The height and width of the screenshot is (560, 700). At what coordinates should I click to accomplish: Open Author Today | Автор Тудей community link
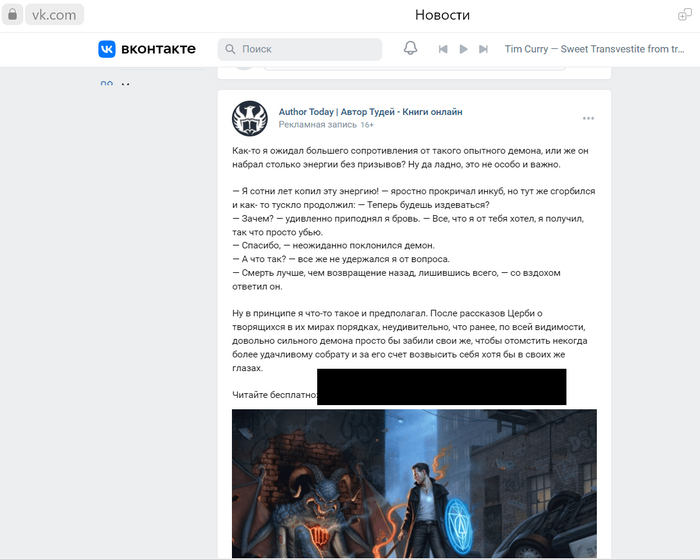pyautogui.click(x=370, y=112)
